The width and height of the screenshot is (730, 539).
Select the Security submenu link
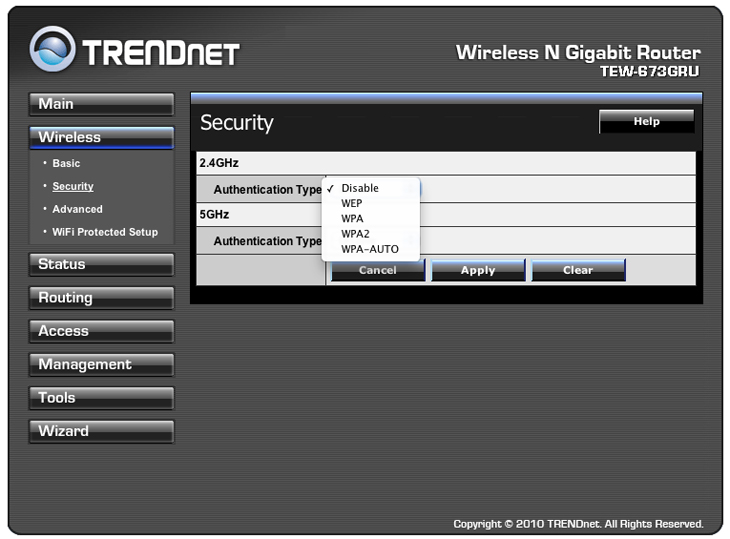(x=73, y=186)
